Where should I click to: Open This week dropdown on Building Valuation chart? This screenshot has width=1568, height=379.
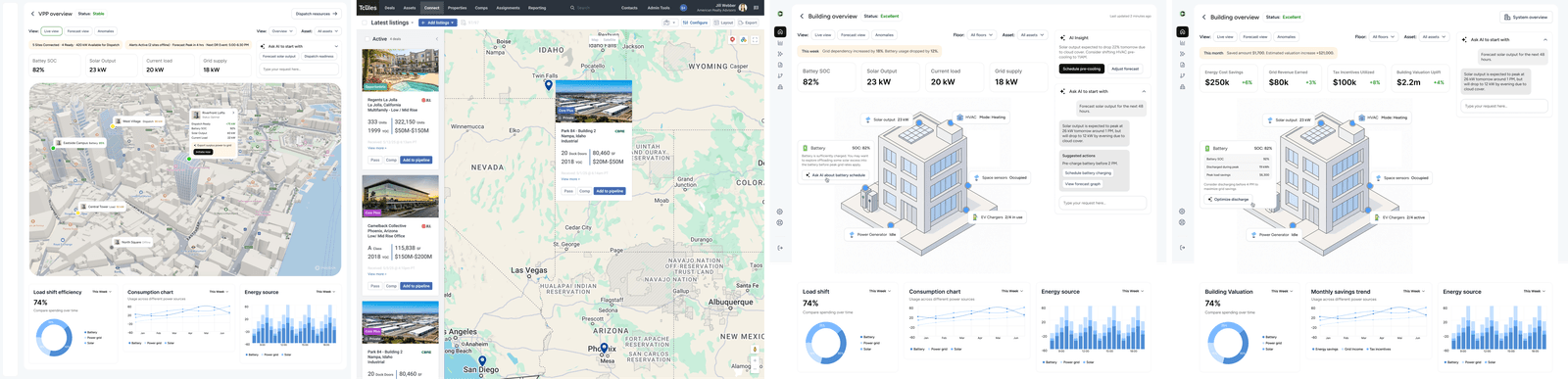point(1282,291)
